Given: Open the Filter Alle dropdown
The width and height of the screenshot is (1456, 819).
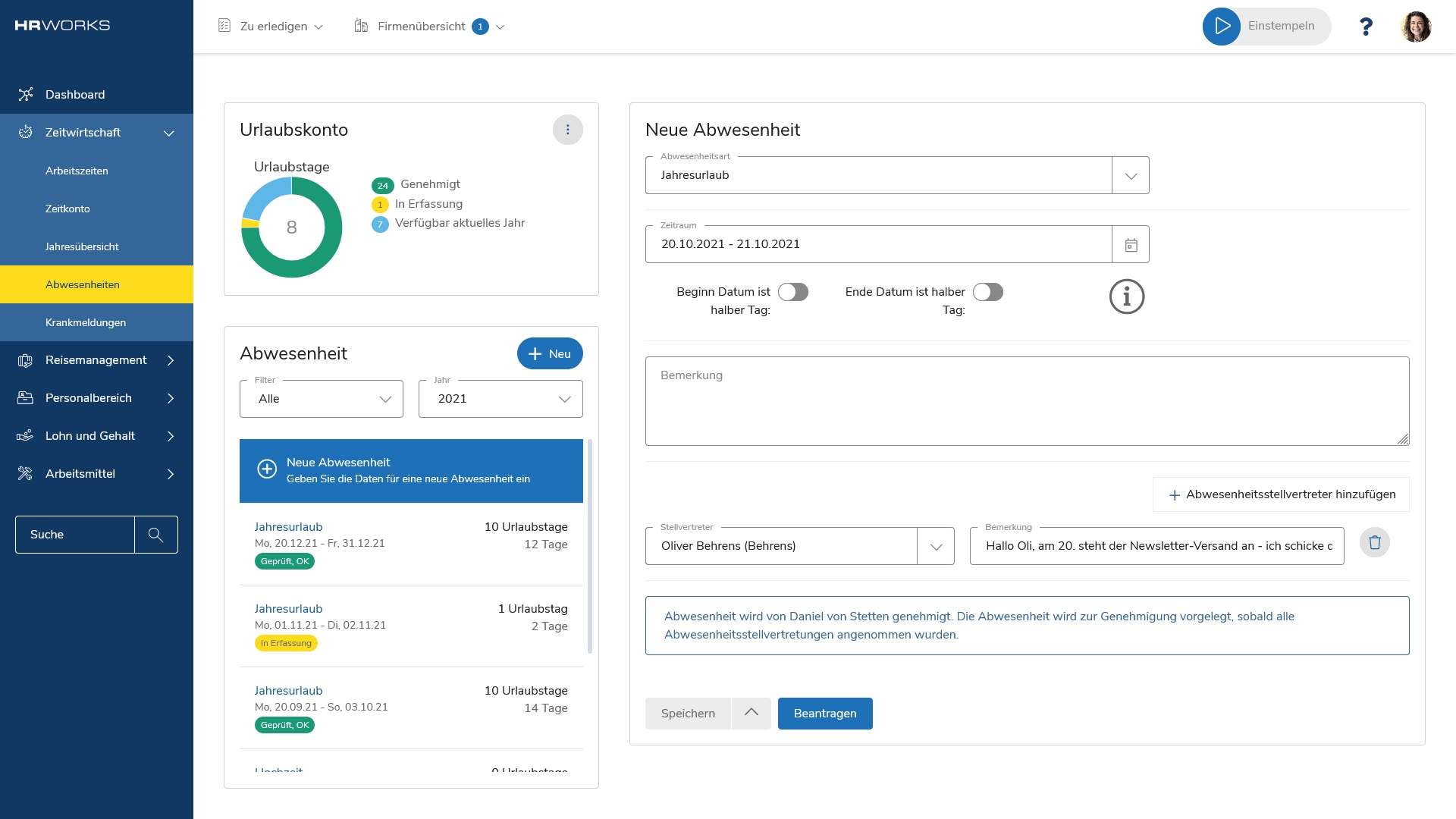Looking at the screenshot, I should click(x=322, y=399).
